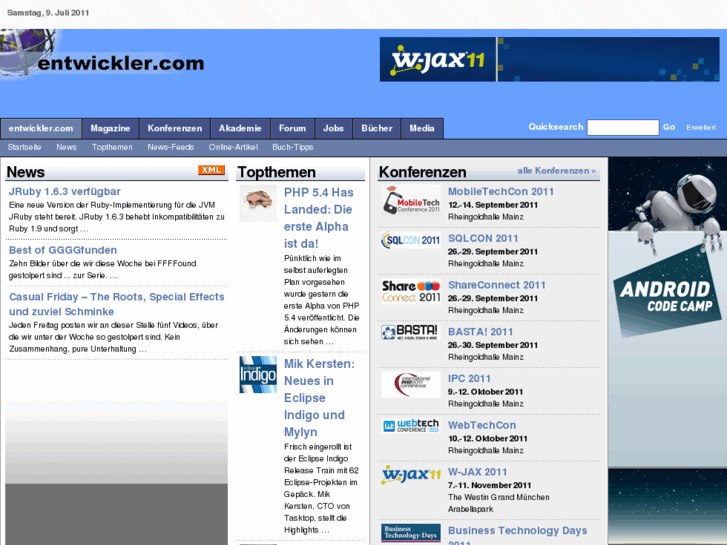Open the webtech conference logo
Image resolution: width=727 pixels, height=545 pixels.
411,425
